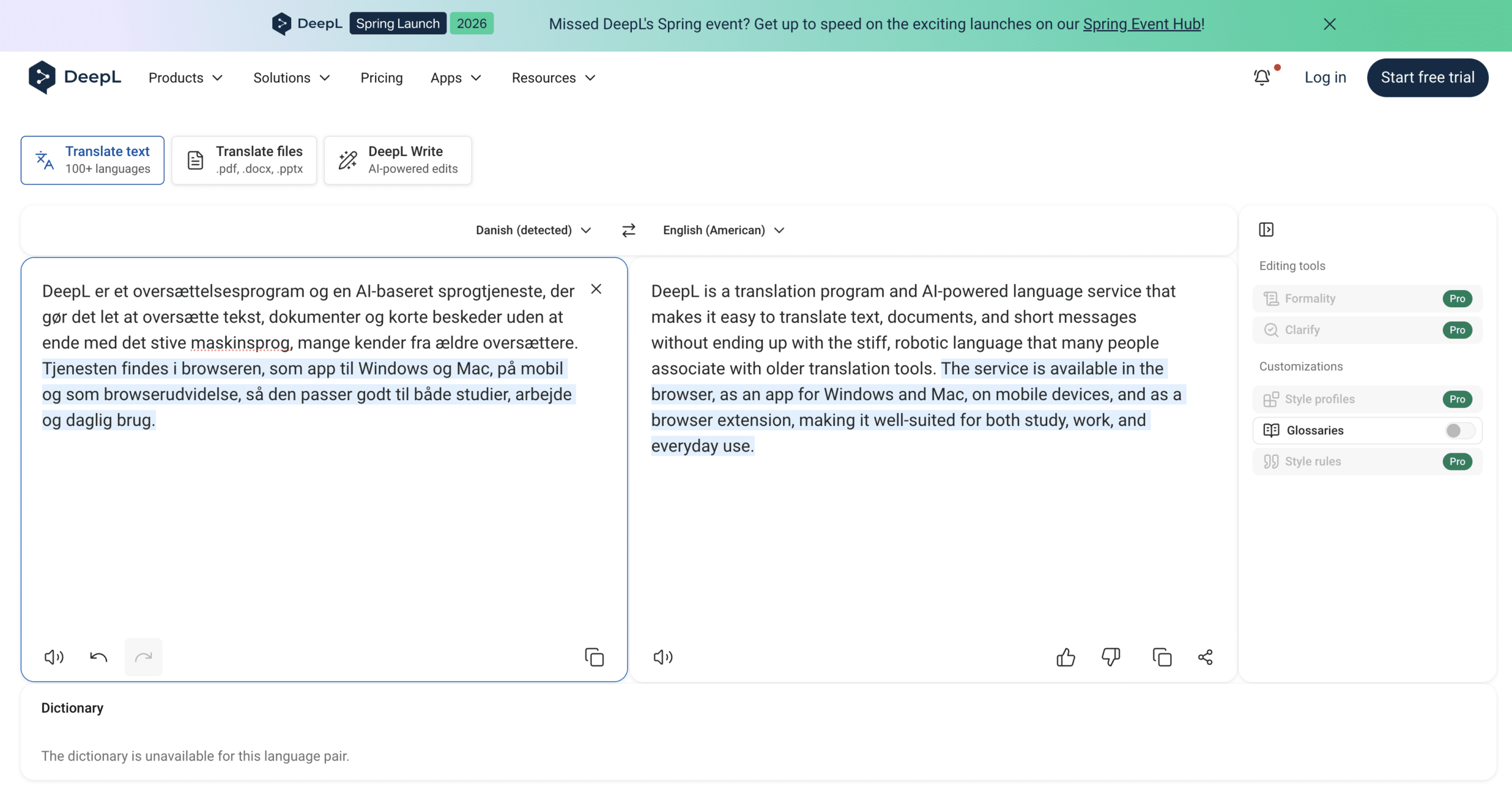Click Start free trial button
Viewport: 1512px width, 796px height.
tap(1428, 77)
